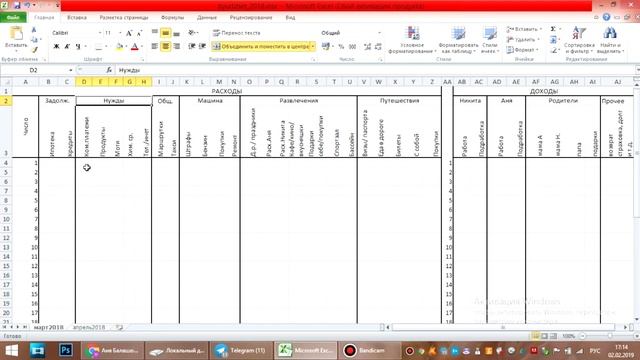Open the Data (Данные) ribbon tab
Viewport: 640px width, 360px height.
(x=207, y=18)
